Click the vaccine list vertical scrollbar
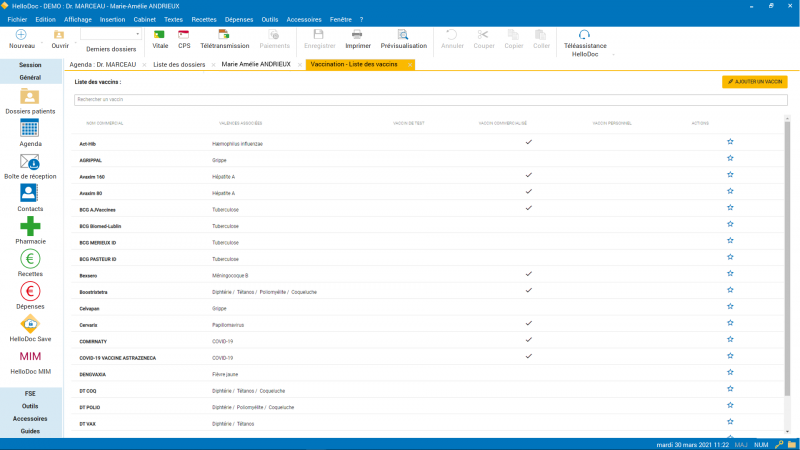 pos(786,250)
